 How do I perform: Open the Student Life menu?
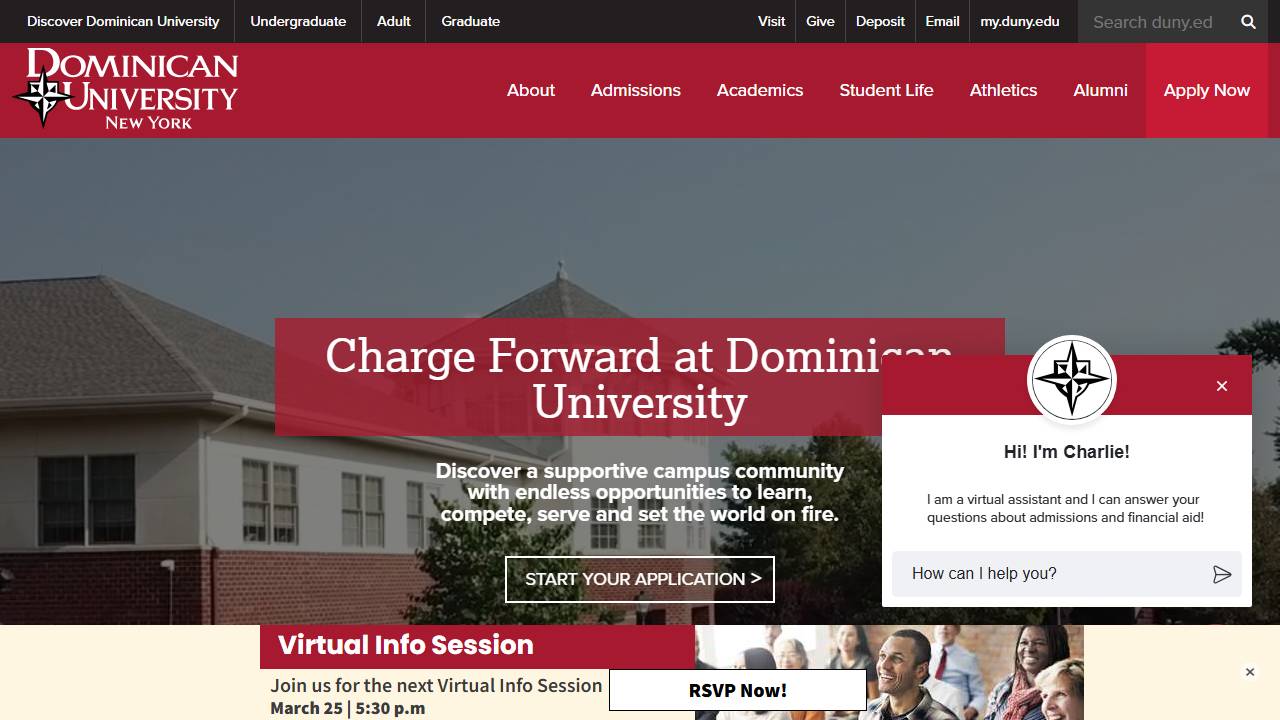click(886, 90)
